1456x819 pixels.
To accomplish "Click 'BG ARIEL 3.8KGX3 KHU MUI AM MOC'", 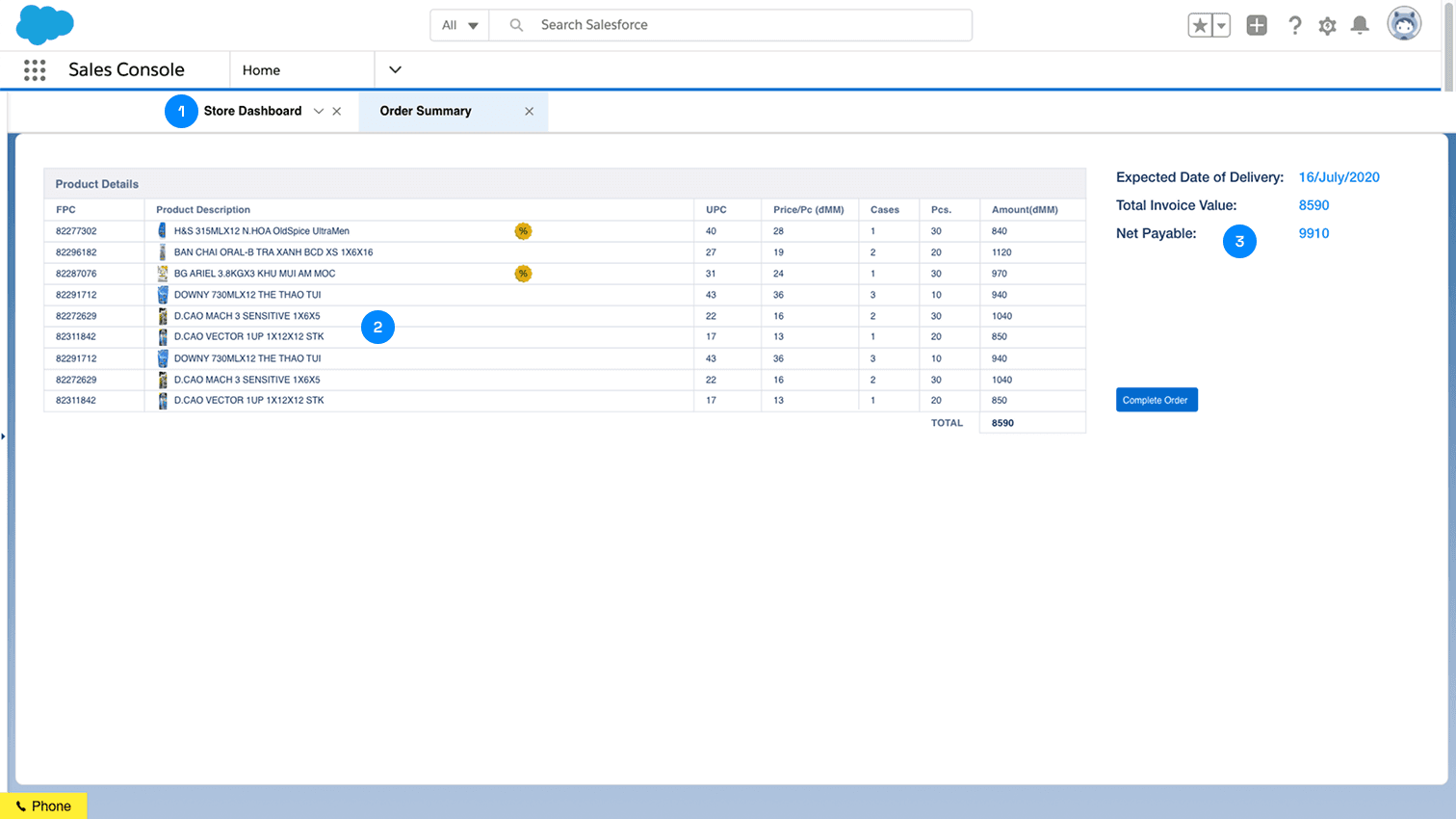I will [254, 274].
